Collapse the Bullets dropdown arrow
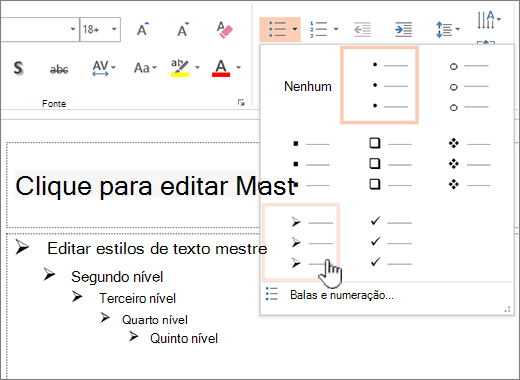Viewport: 520px width, 380px height. click(295, 29)
